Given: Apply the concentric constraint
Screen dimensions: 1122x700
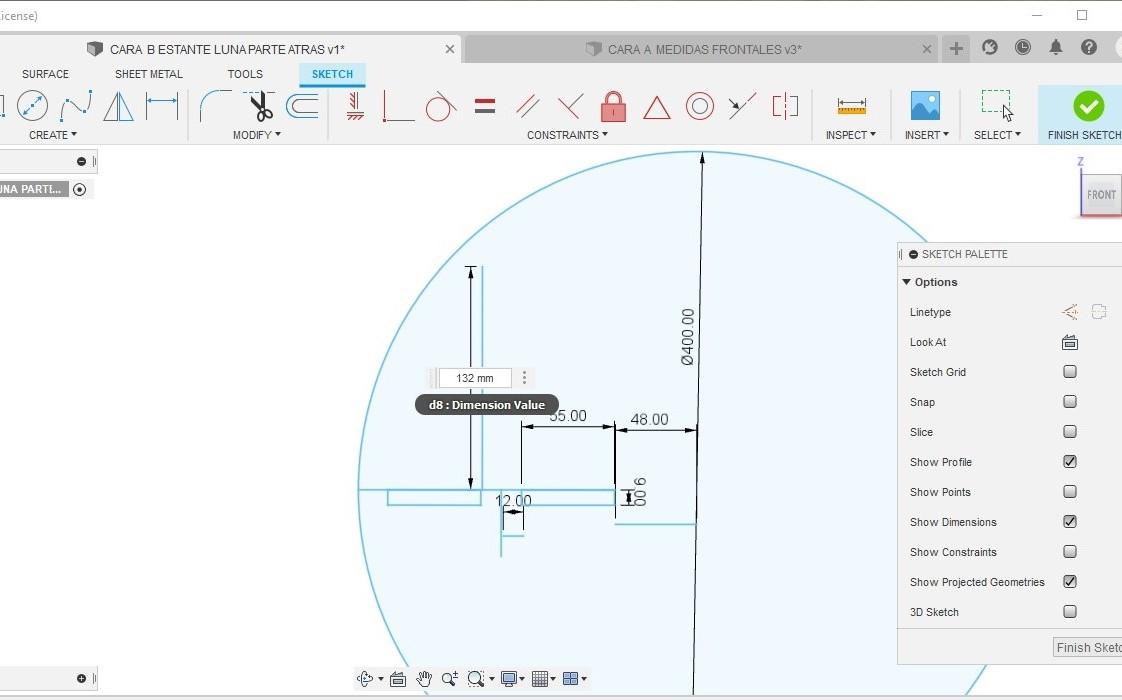Looking at the screenshot, I should click(700, 106).
